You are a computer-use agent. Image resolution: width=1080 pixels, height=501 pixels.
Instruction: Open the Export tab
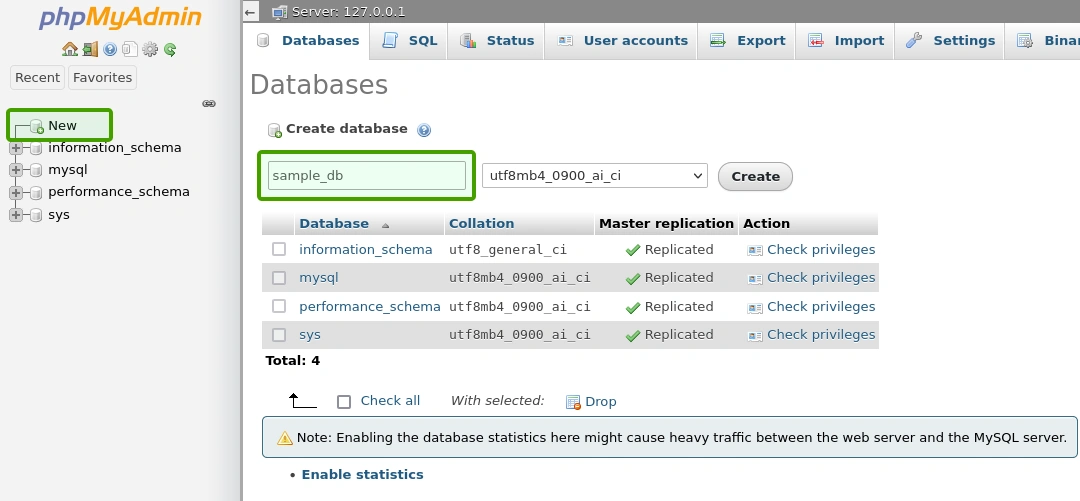[747, 41]
